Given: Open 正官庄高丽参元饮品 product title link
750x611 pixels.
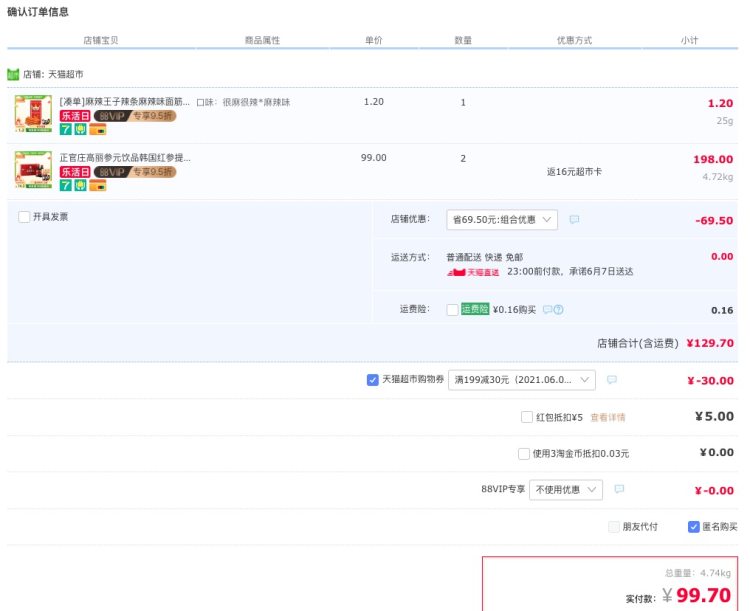Looking at the screenshot, I should tap(125, 157).
